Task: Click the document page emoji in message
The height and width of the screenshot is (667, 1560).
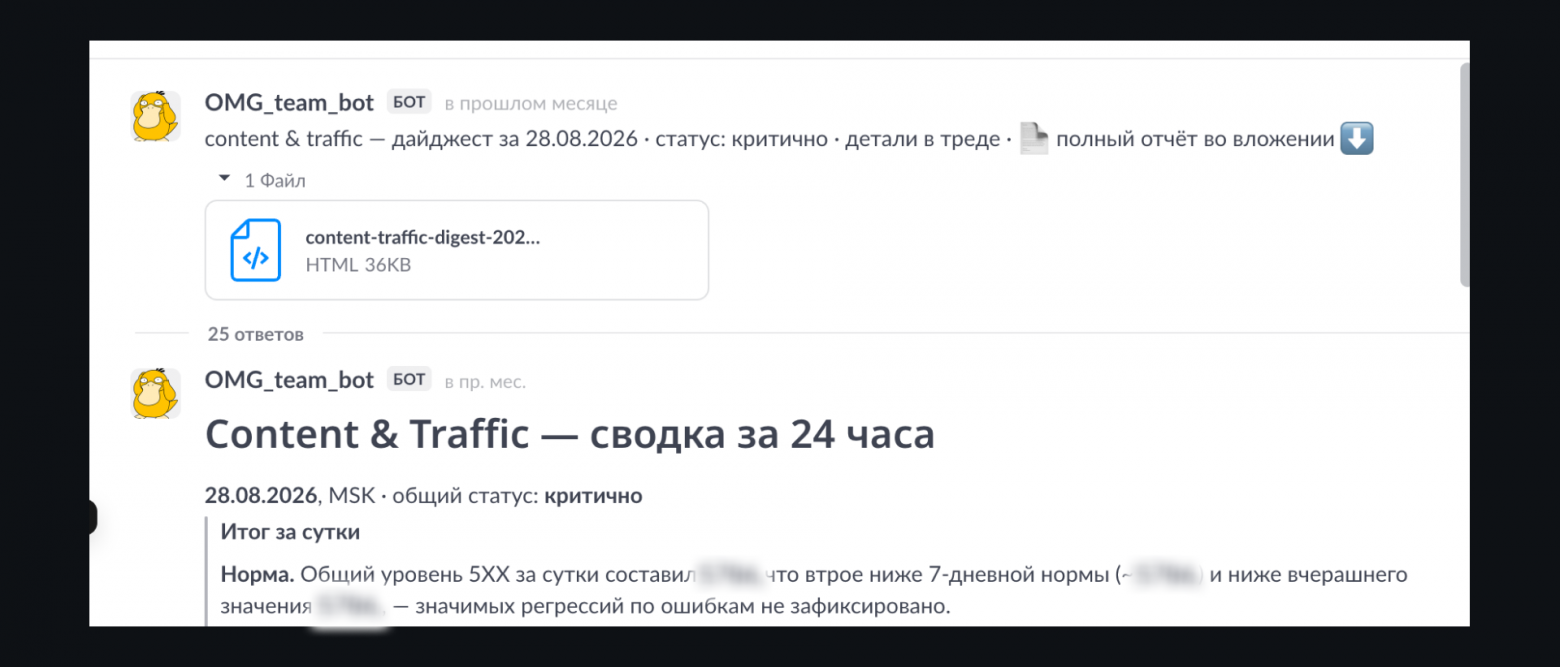Action: tap(1034, 139)
